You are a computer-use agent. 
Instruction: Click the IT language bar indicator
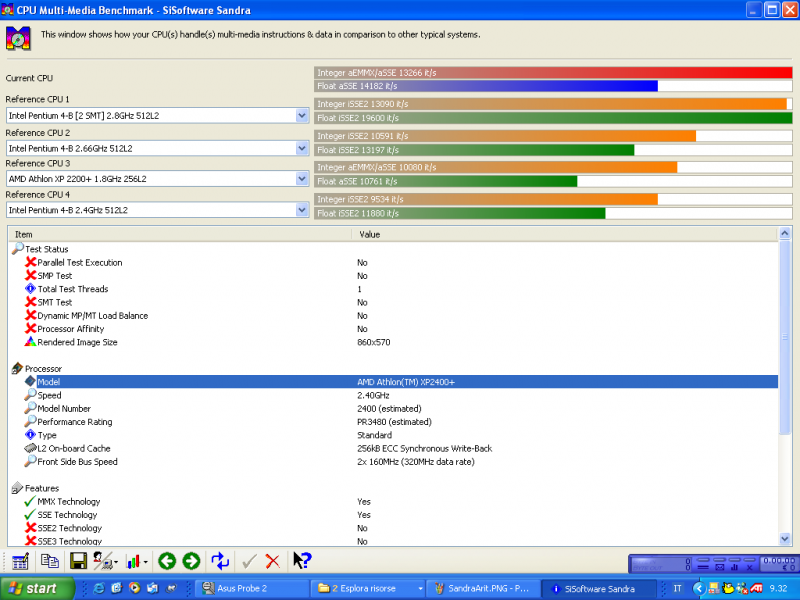(677, 588)
